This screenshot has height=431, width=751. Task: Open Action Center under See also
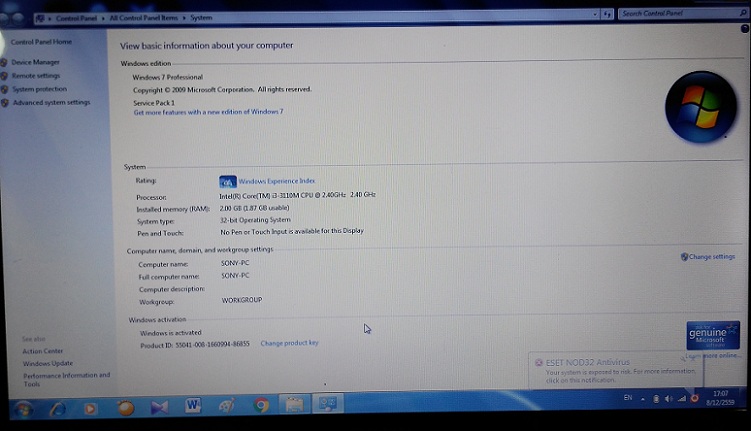[x=43, y=351]
